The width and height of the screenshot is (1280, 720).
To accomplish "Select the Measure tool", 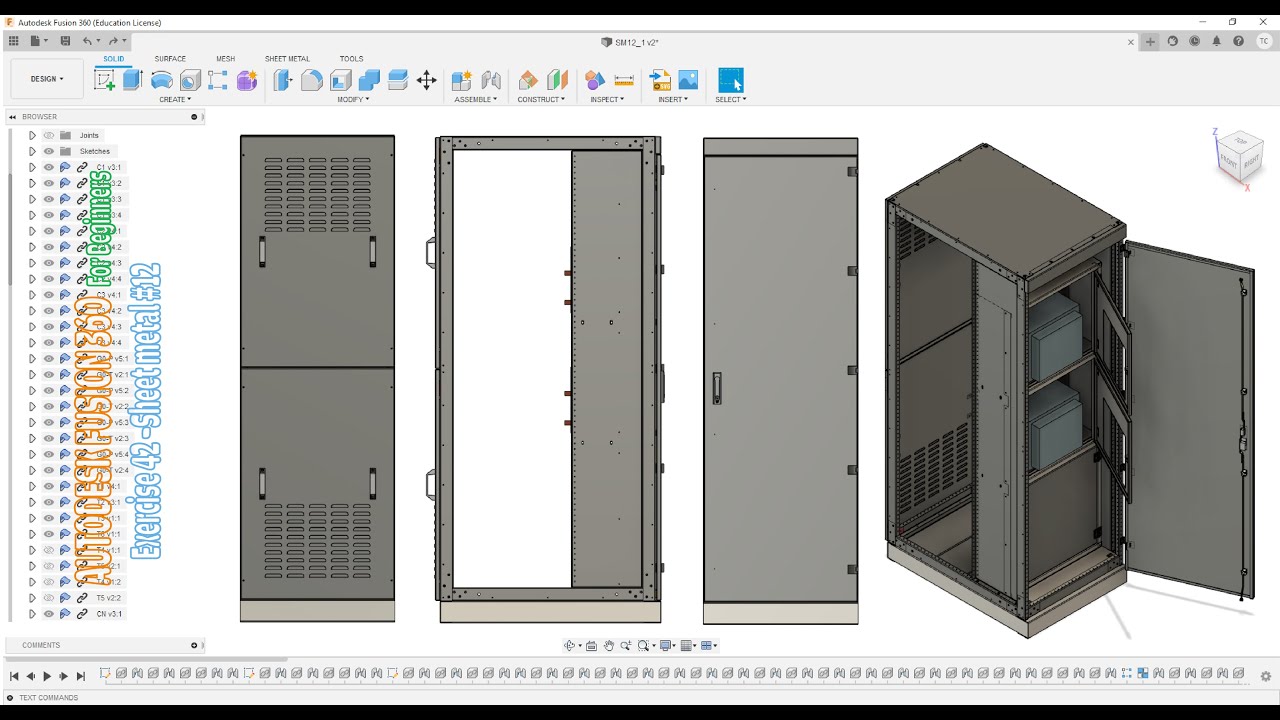I will 624,80.
